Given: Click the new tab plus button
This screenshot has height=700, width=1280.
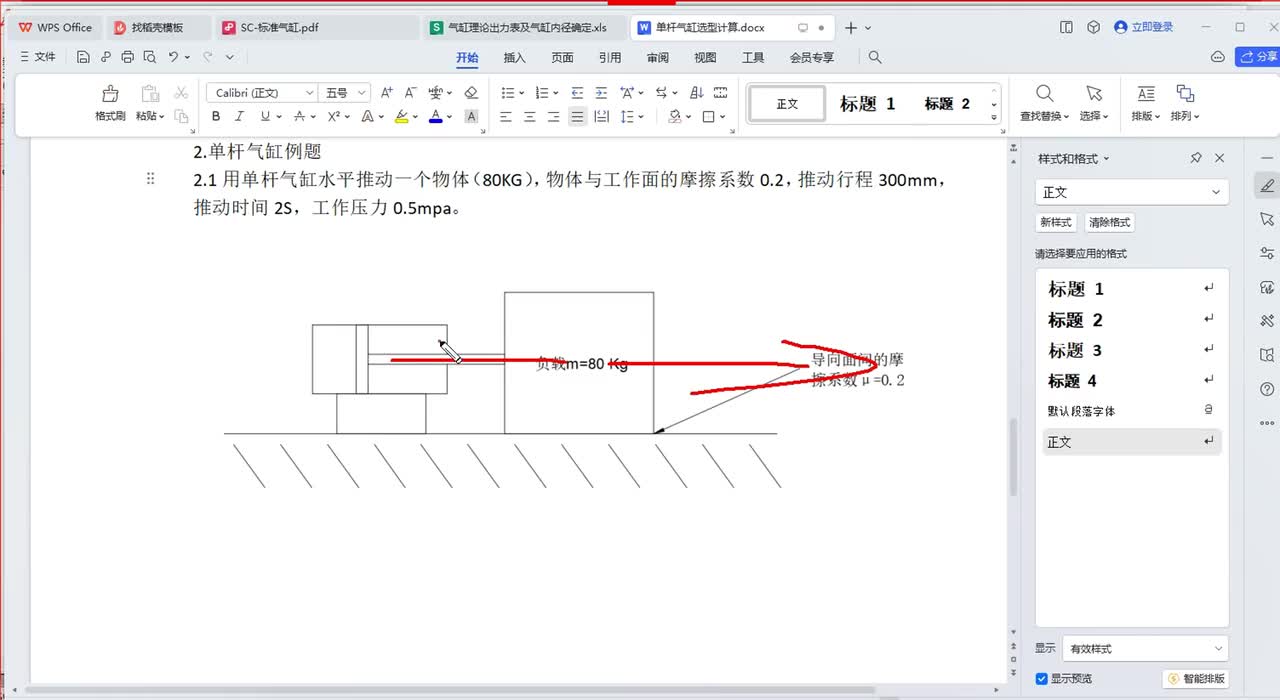Looking at the screenshot, I should (851, 28).
